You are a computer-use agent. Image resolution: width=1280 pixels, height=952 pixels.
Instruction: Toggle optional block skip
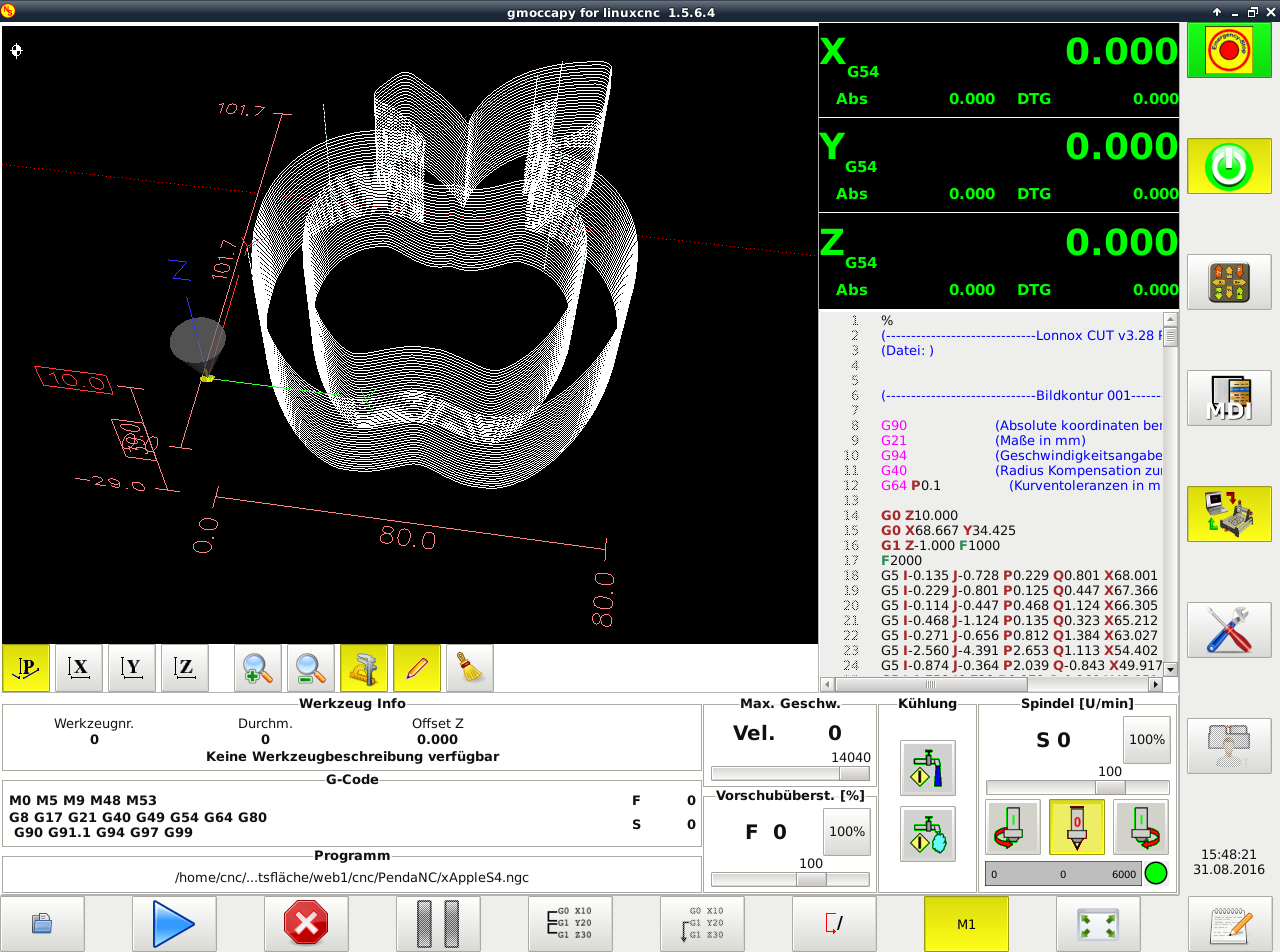pyautogui.click(x=834, y=924)
